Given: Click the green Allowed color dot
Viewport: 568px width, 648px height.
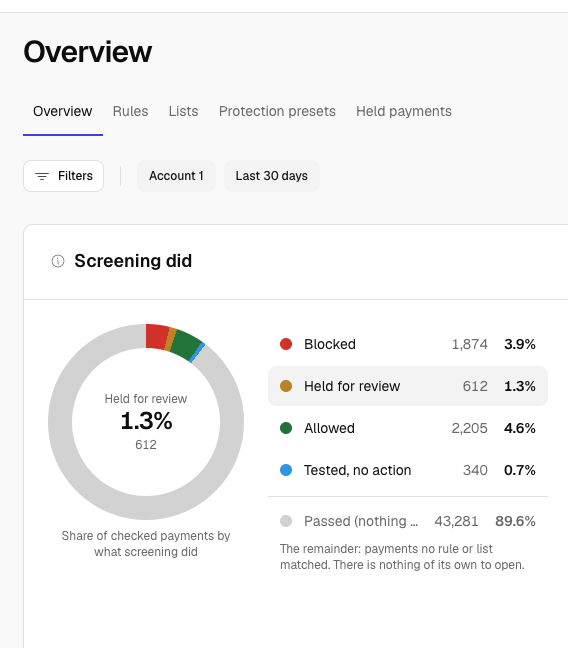Looking at the screenshot, I should pos(286,428).
